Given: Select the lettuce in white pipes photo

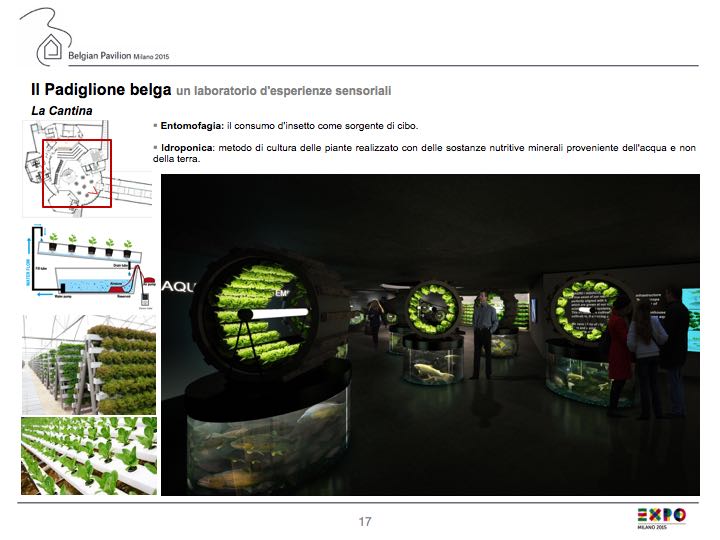Looking at the screenshot, I should point(88,455).
